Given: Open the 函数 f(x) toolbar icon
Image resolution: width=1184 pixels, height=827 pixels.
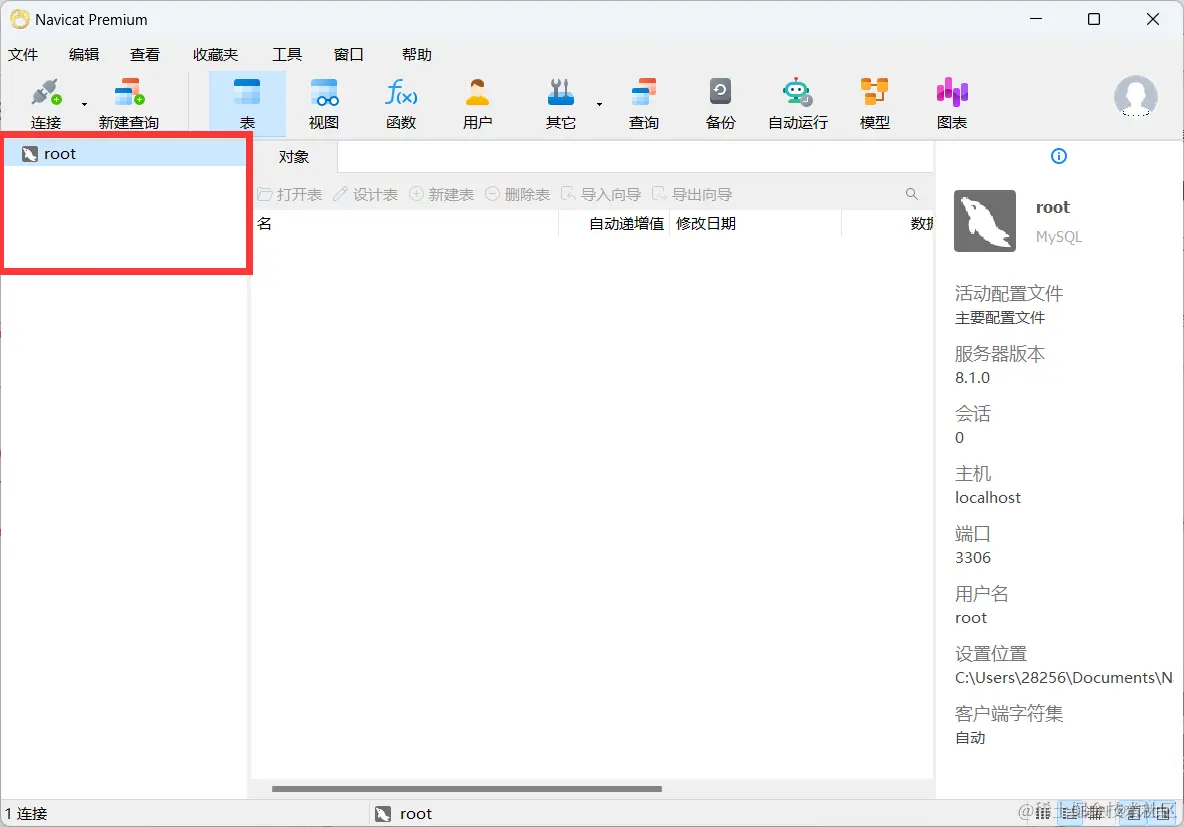Looking at the screenshot, I should point(401,93).
